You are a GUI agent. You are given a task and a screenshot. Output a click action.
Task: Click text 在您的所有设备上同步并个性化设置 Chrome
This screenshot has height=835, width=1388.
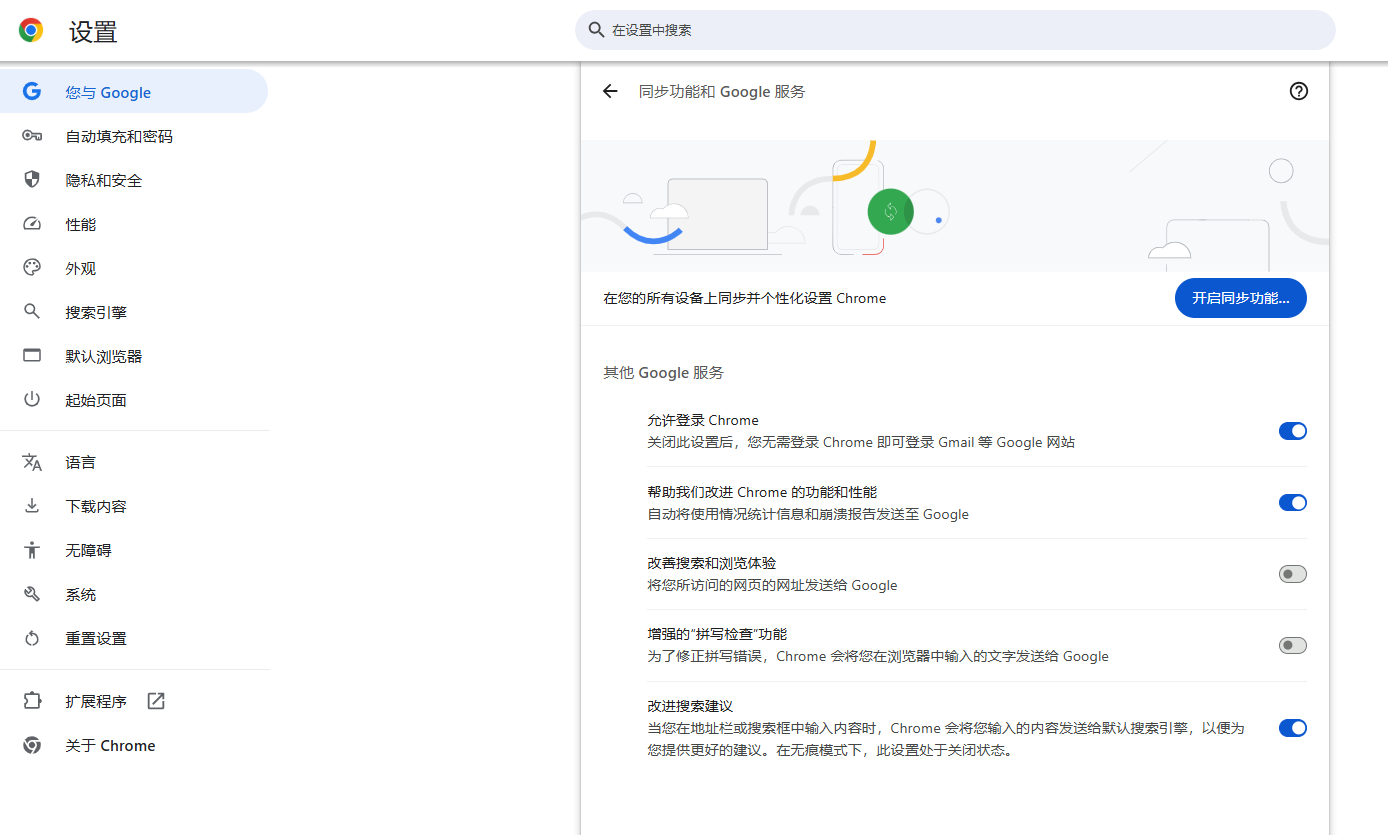click(x=744, y=298)
